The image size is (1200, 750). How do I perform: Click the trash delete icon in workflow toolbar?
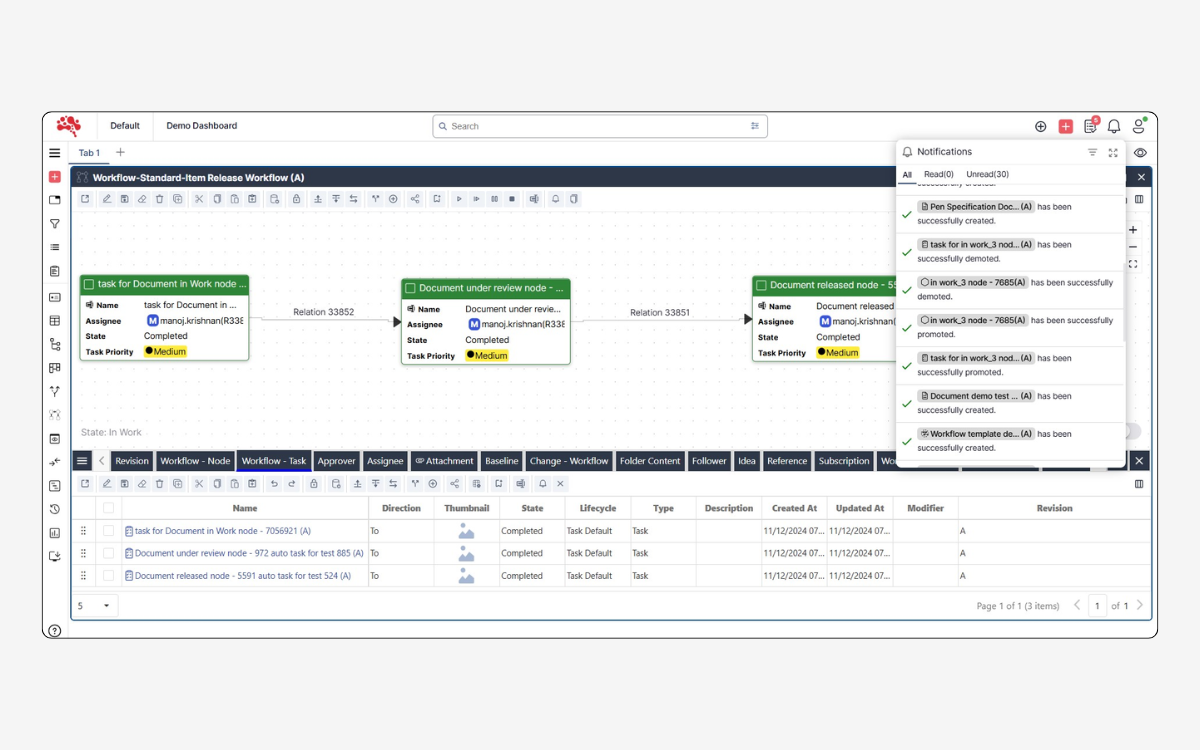[x=159, y=199]
